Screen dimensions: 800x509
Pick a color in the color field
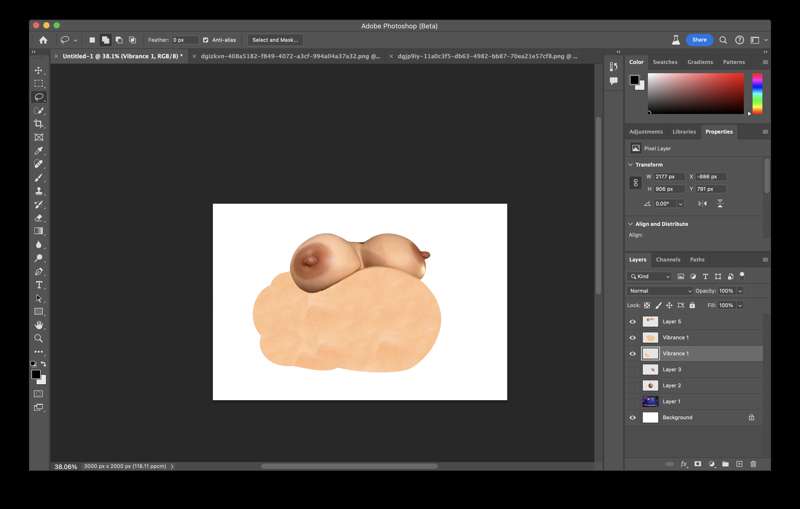[696, 93]
